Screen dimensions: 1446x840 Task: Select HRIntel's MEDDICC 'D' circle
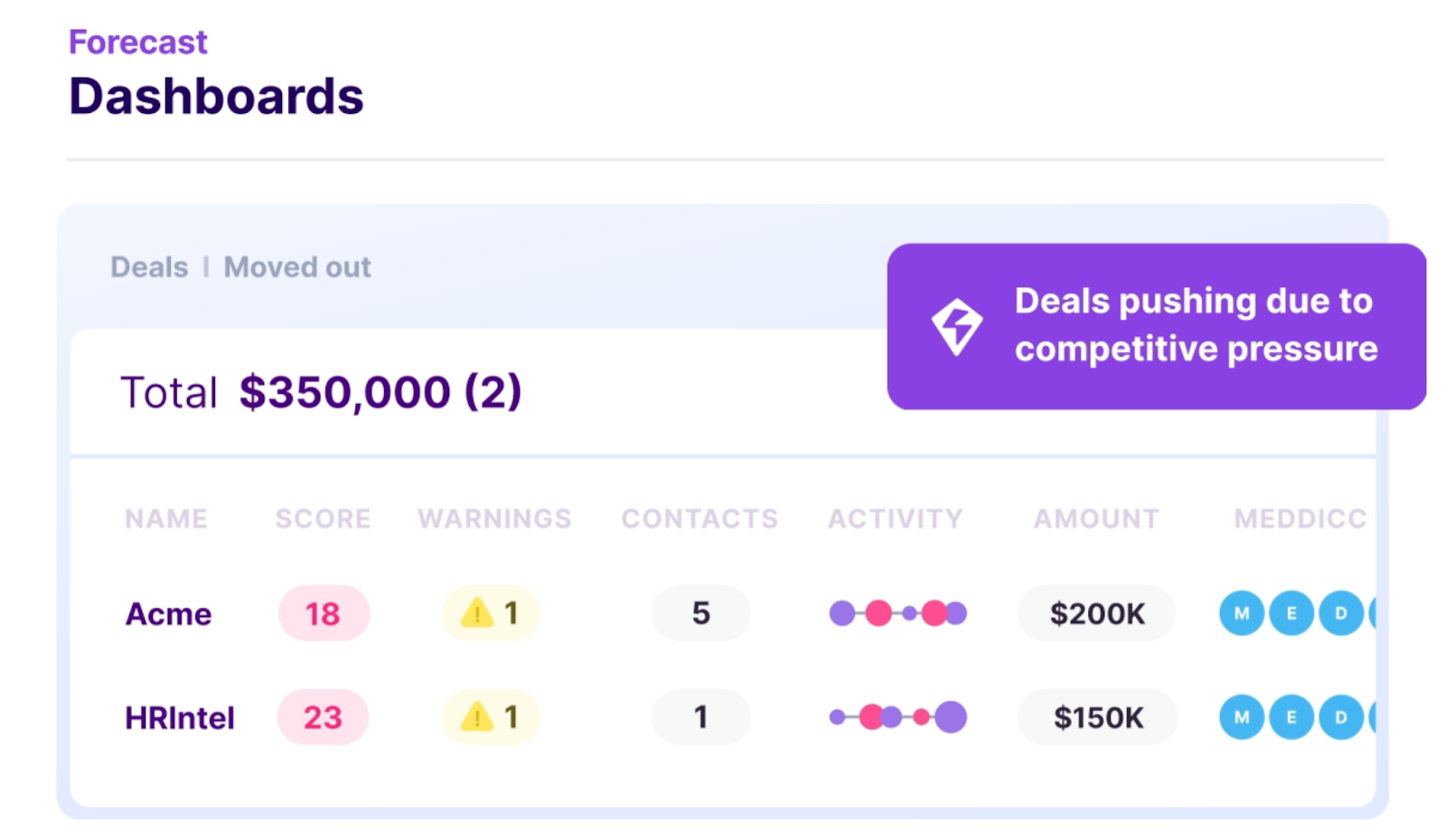click(1341, 717)
